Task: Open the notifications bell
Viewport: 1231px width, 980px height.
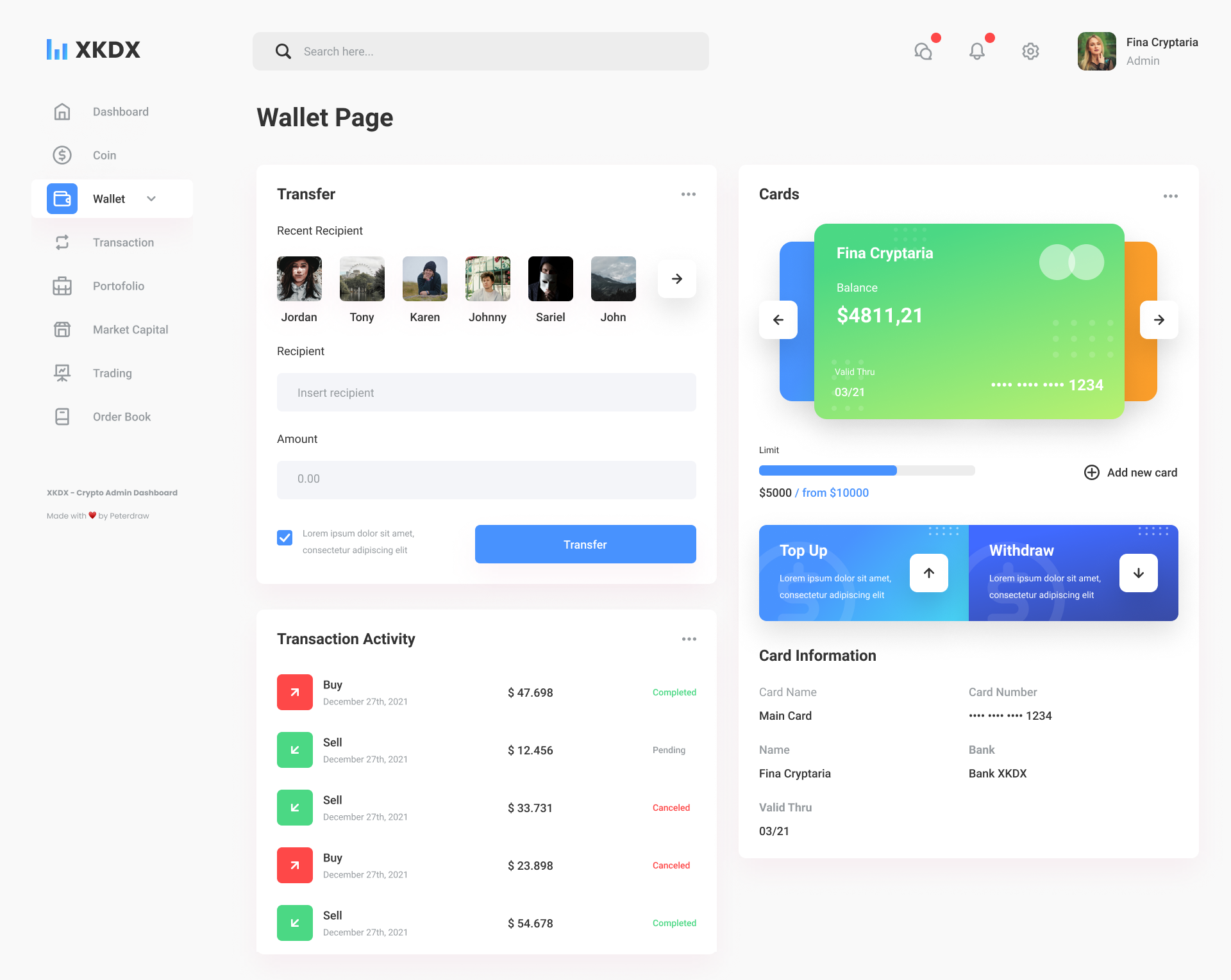Action: (976, 51)
